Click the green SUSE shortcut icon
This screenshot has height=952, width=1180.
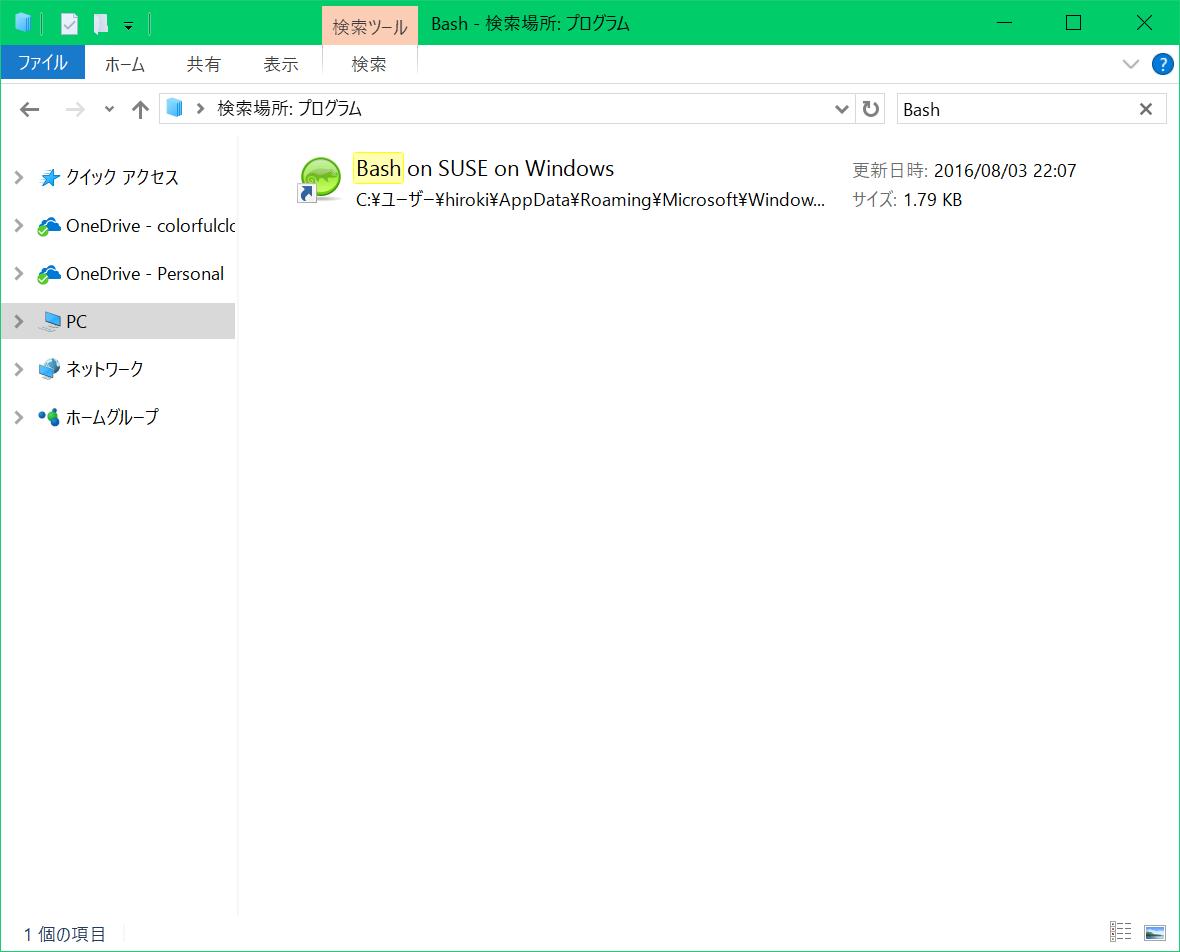tap(320, 180)
